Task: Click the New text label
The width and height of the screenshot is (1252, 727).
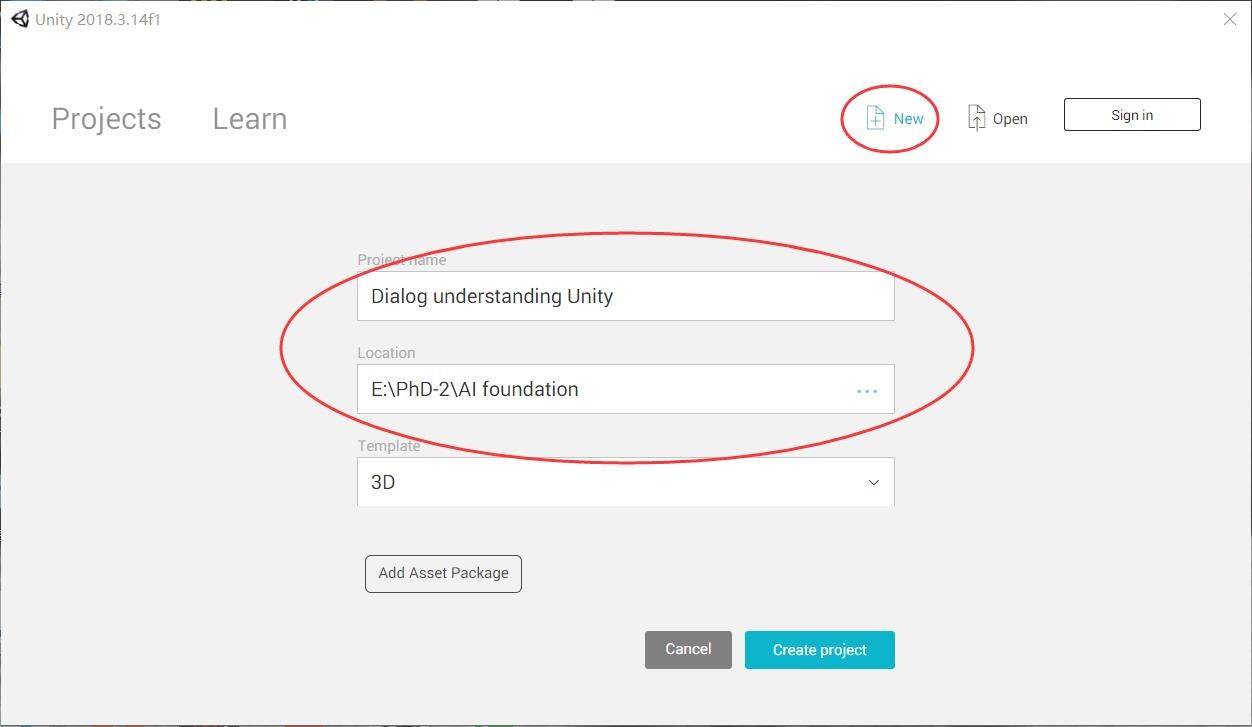Action: (908, 119)
